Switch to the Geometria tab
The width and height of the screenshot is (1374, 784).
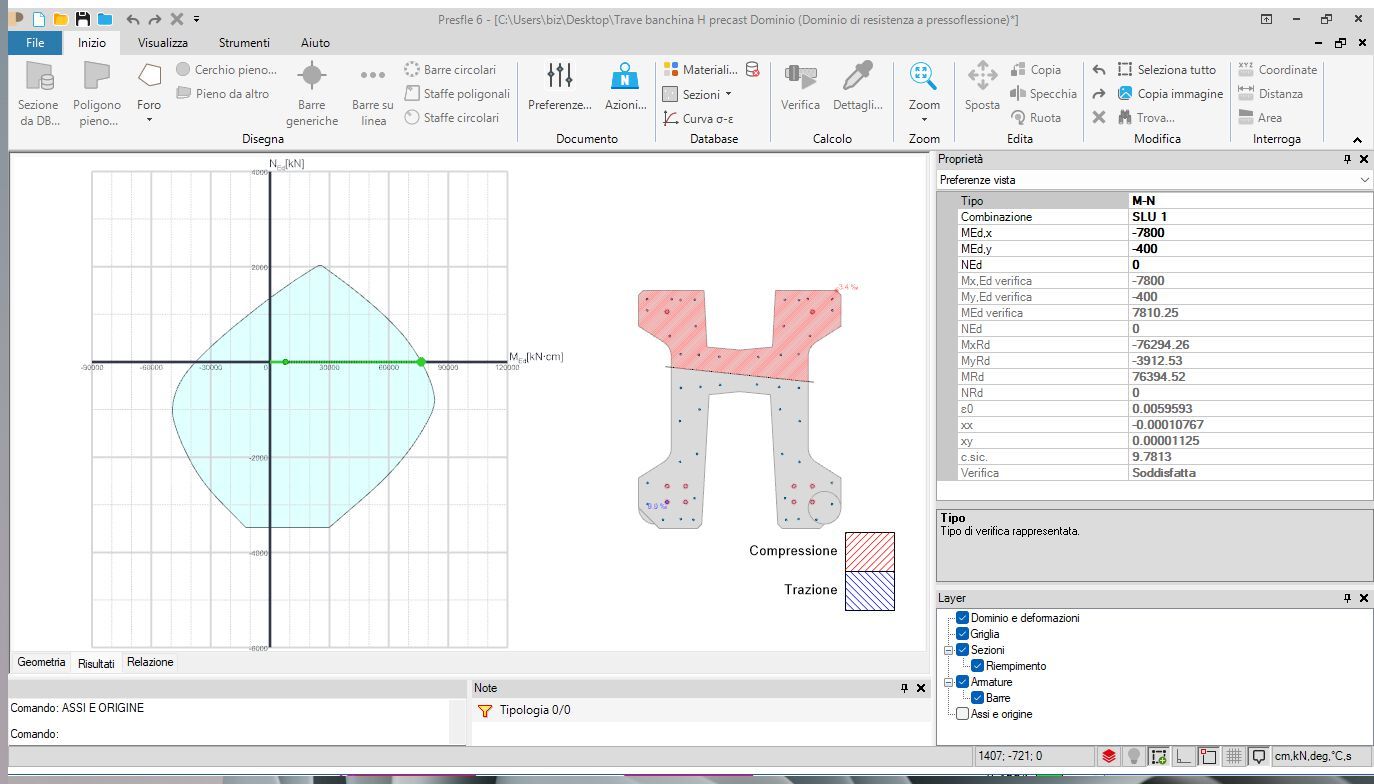tap(41, 662)
